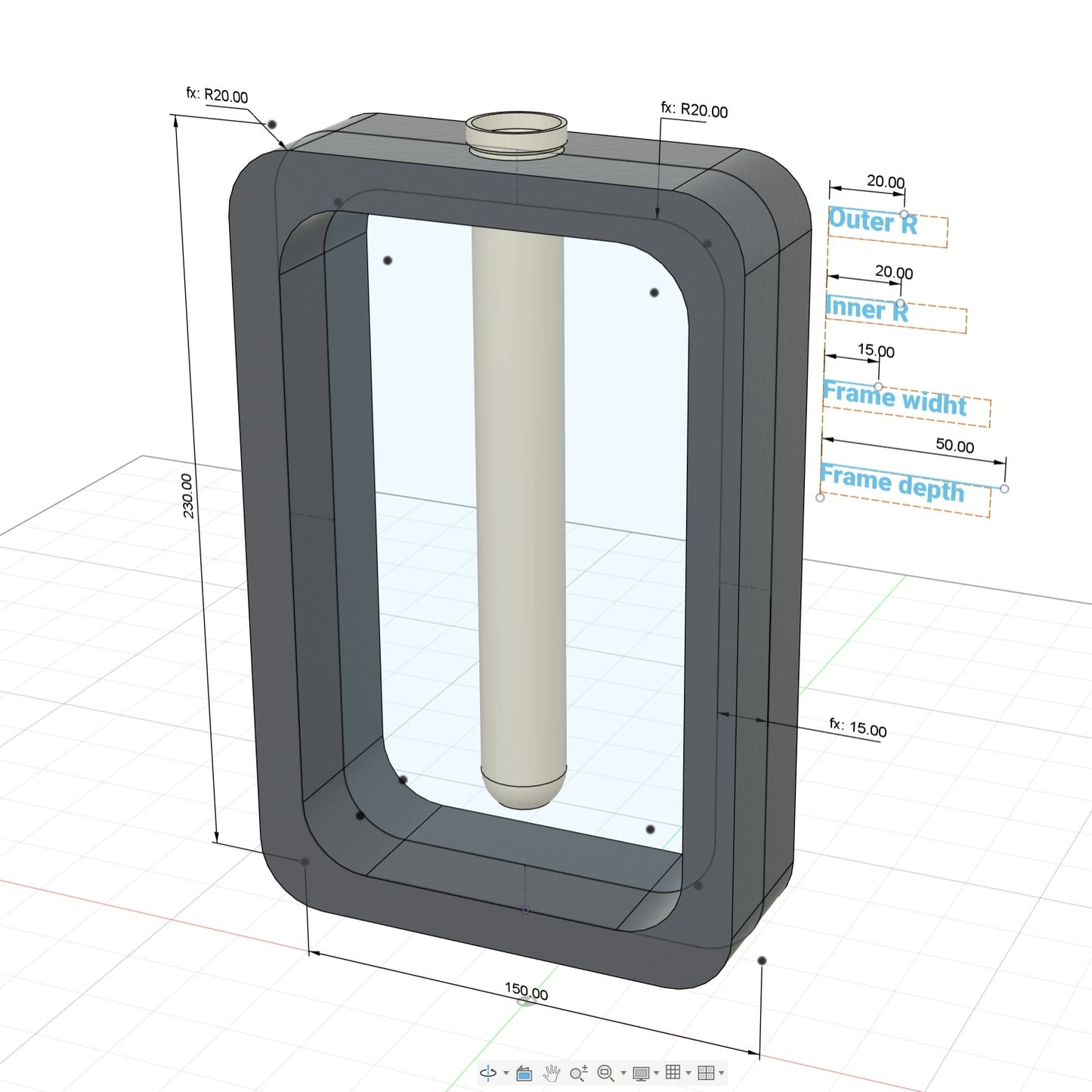
Task: Select the top-right fx: R20.00 dimension
Action: [694, 110]
